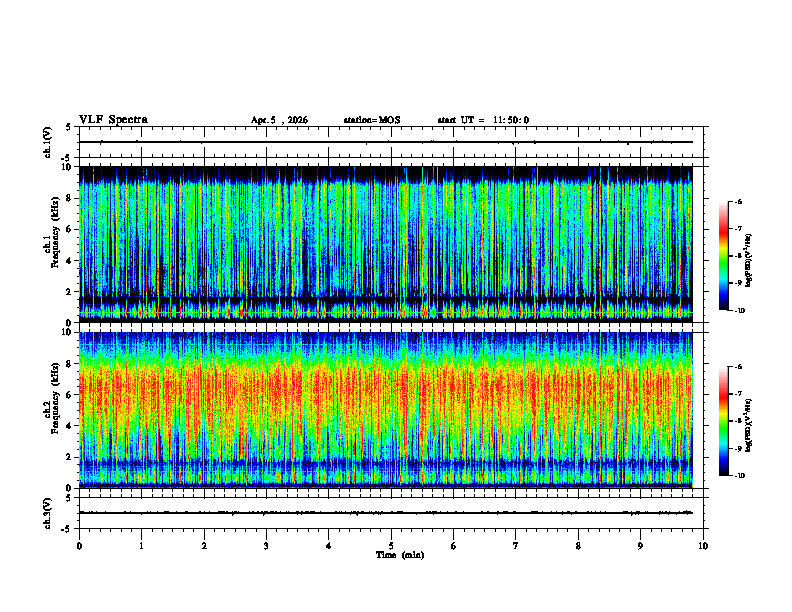The width and height of the screenshot is (792, 612).
Task: Click the "2" kHz tick of ch.2 spectrogram
Action: point(70,457)
